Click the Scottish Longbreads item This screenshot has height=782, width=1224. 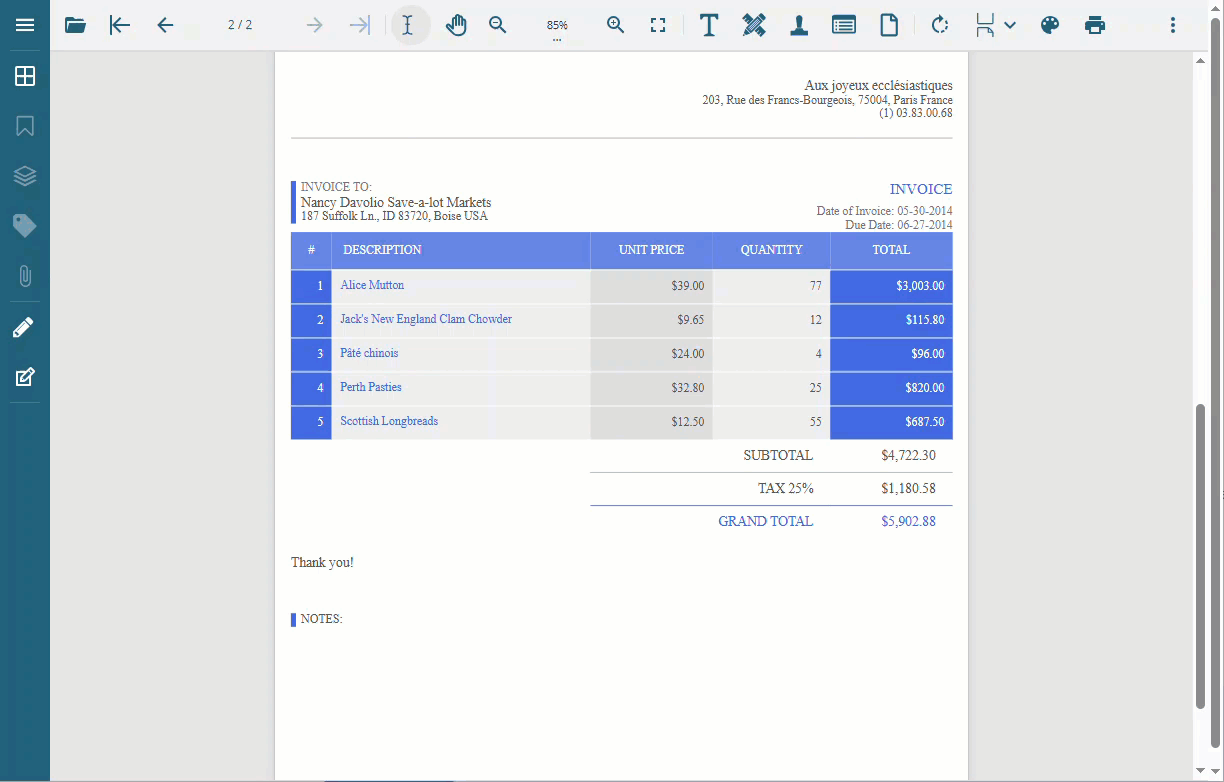(389, 421)
